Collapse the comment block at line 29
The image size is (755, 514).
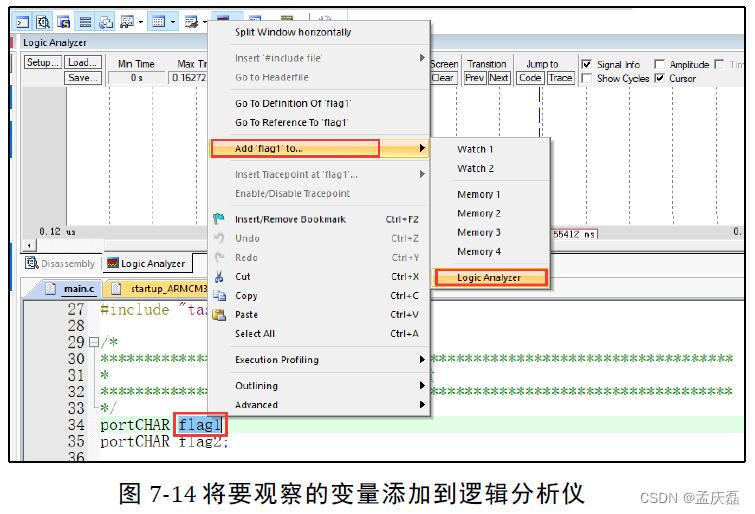(94, 343)
